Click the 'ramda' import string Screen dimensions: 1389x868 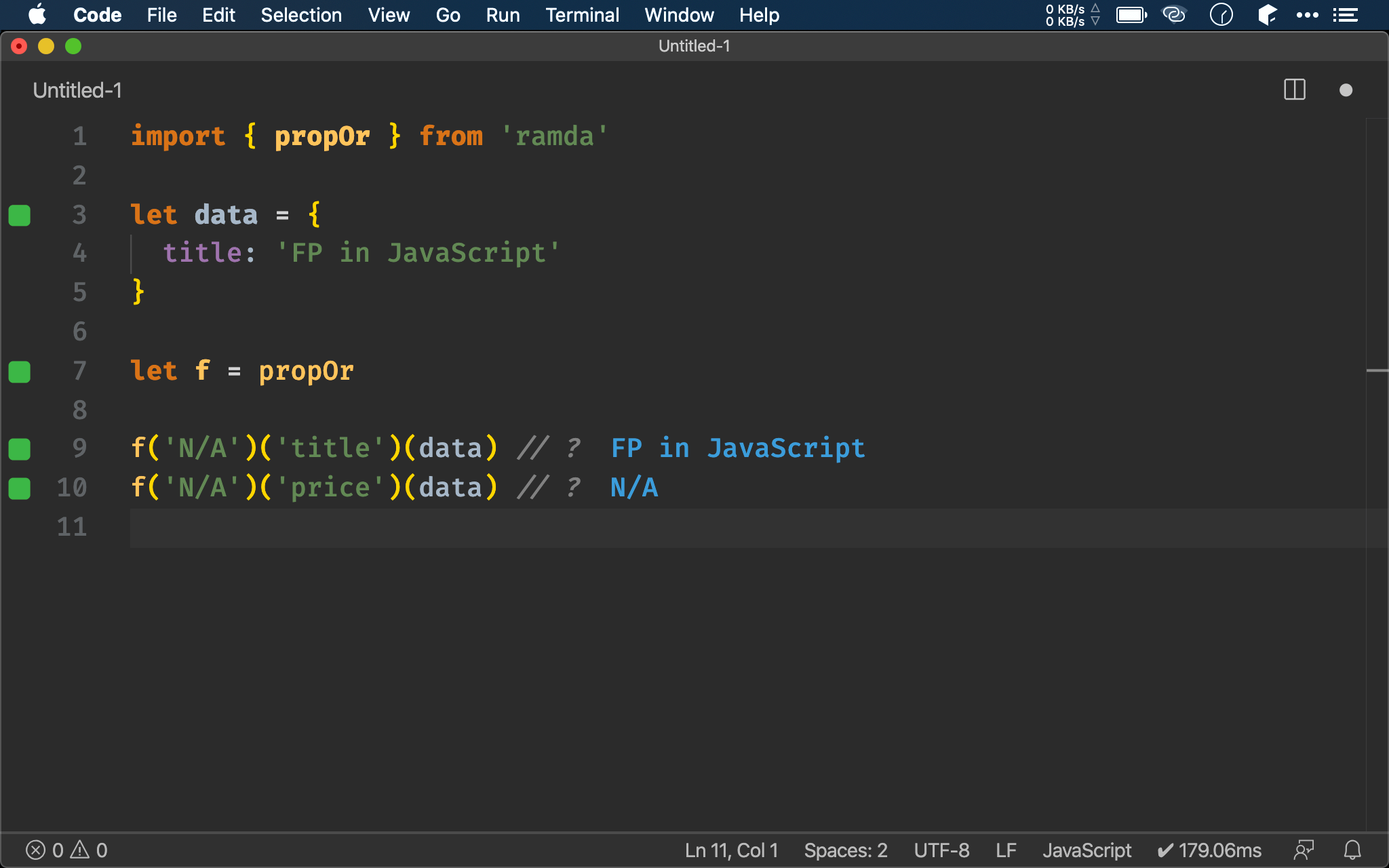coord(554,136)
